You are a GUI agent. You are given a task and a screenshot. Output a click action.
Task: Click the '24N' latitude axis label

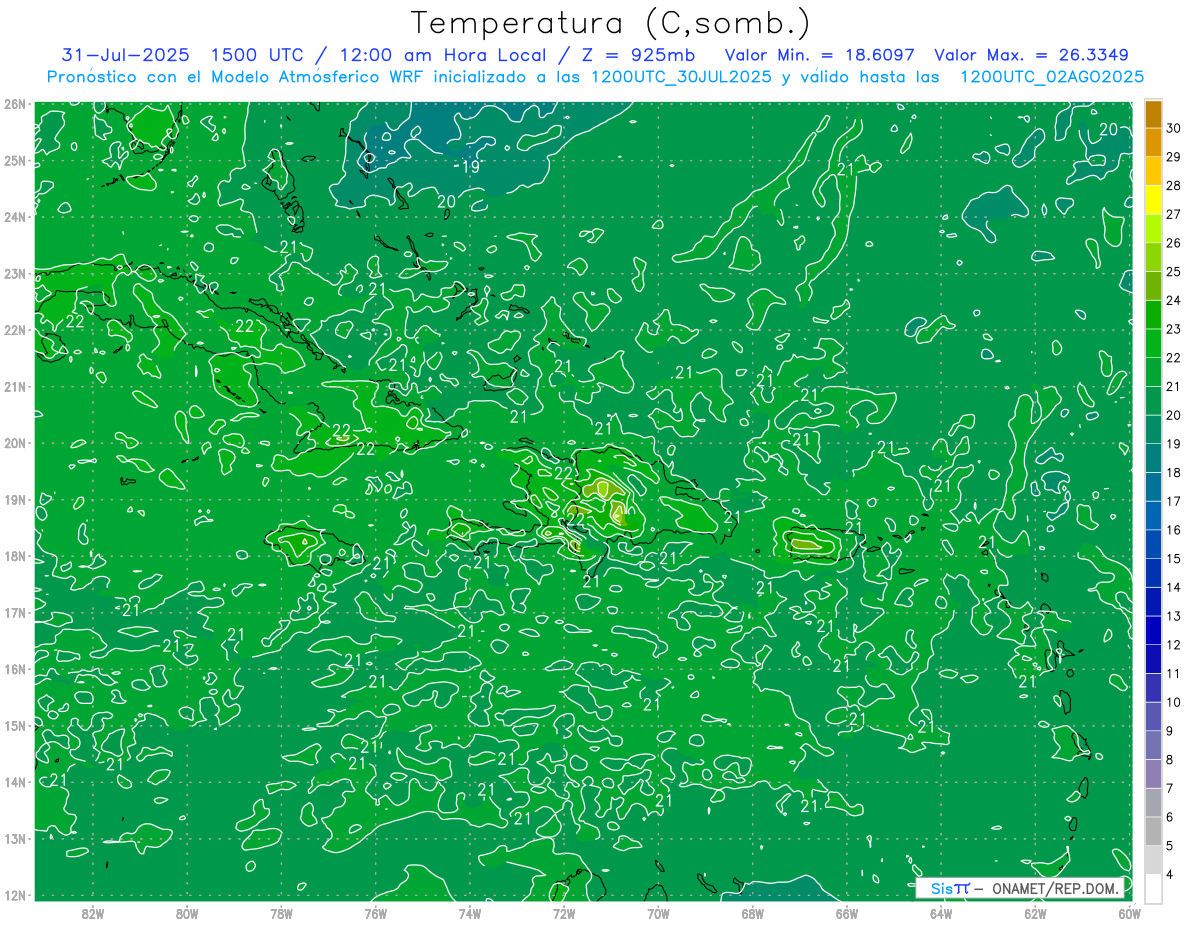(x=14, y=217)
